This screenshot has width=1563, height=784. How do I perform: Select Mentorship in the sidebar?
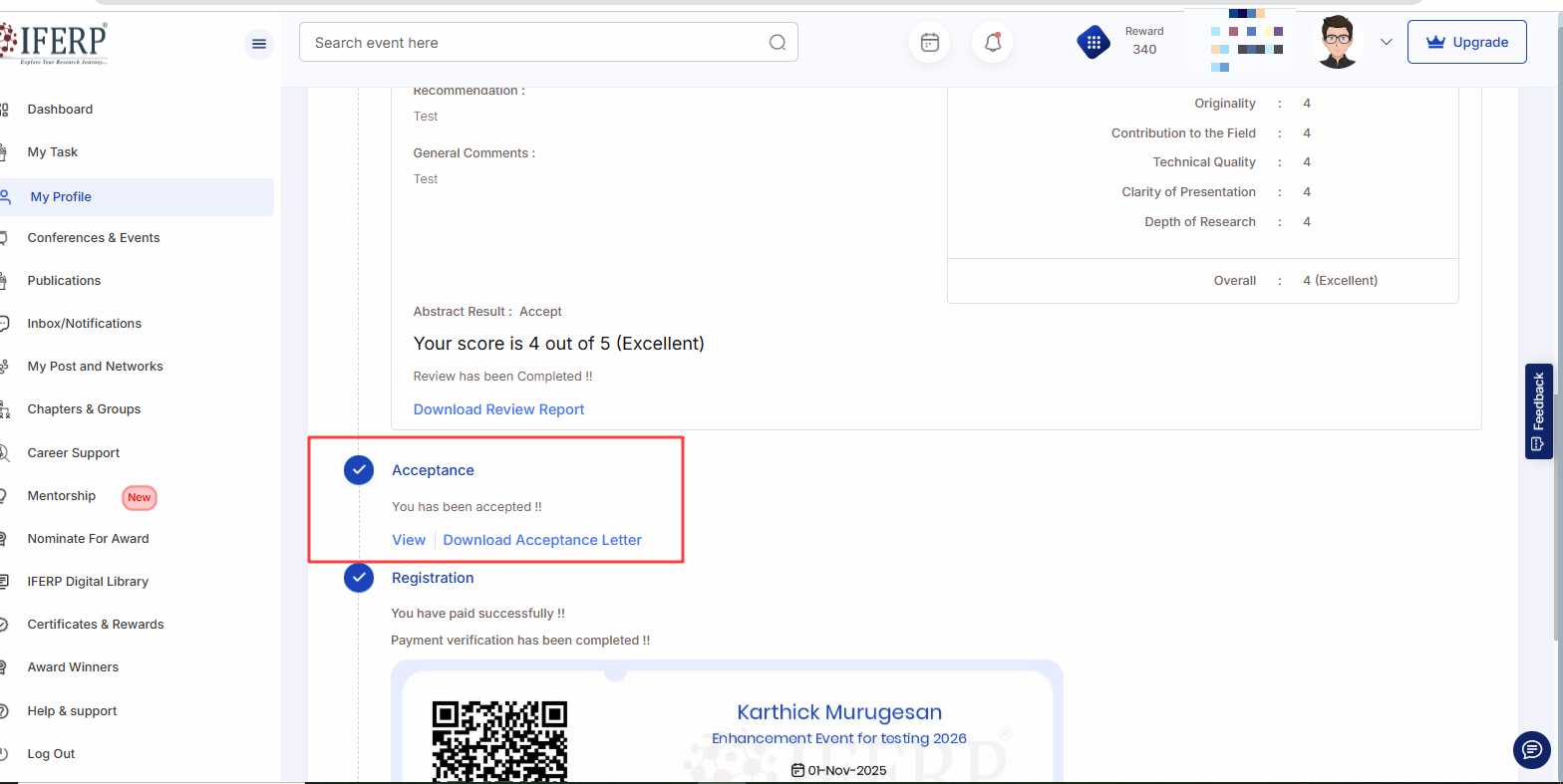coord(62,496)
